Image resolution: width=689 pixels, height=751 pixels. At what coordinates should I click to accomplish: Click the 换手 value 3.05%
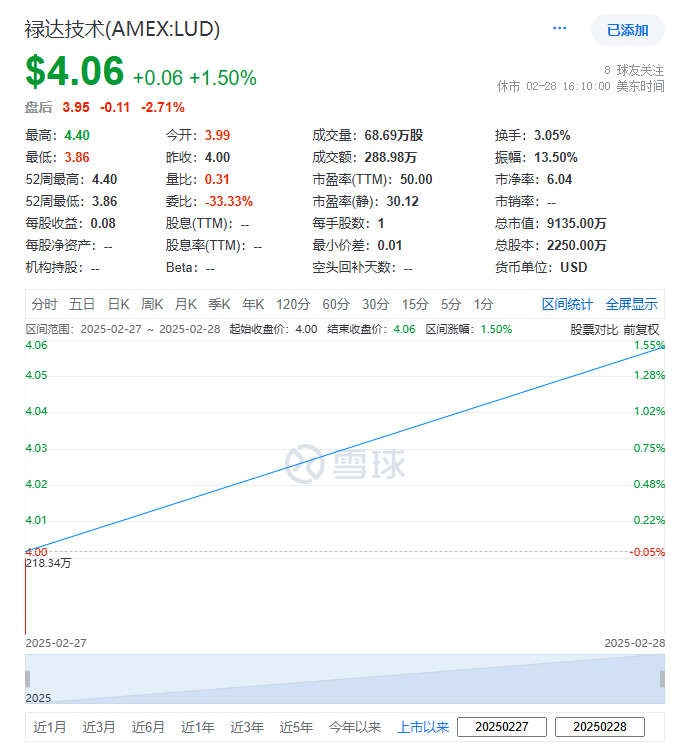[552, 136]
